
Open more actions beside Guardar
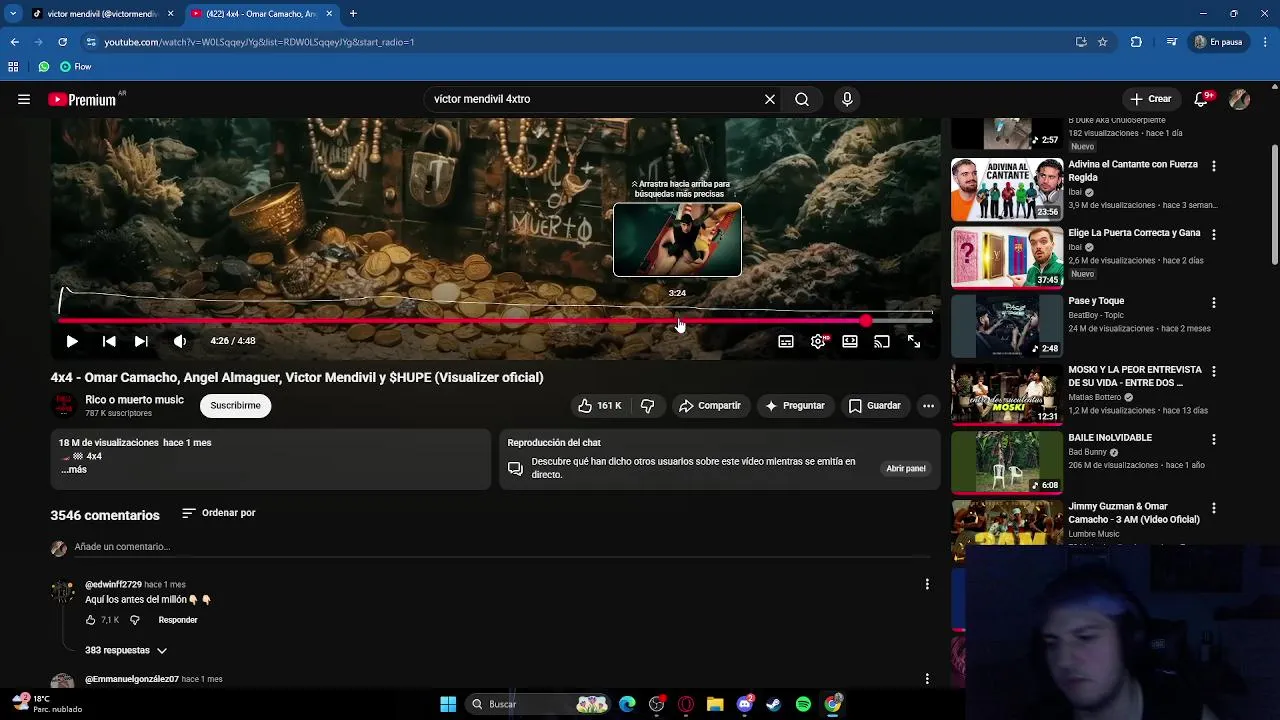[x=928, y=405]
